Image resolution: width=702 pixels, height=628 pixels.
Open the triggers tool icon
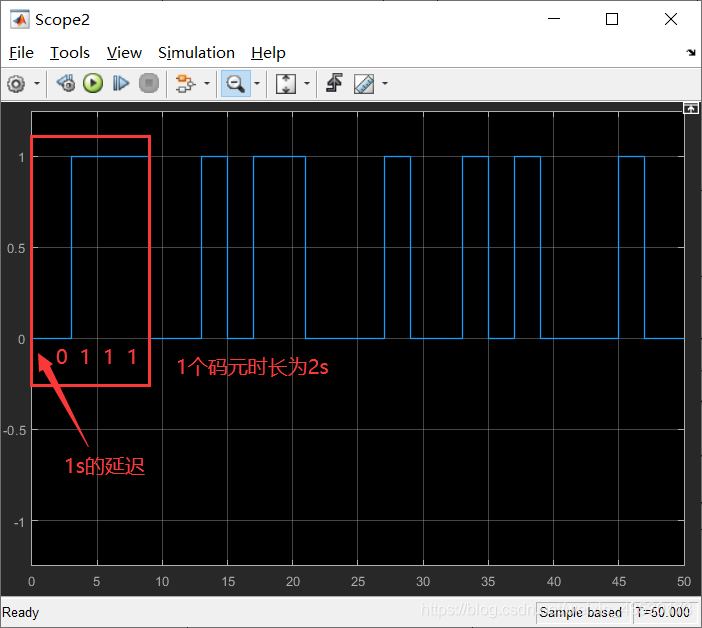[334, 83]
